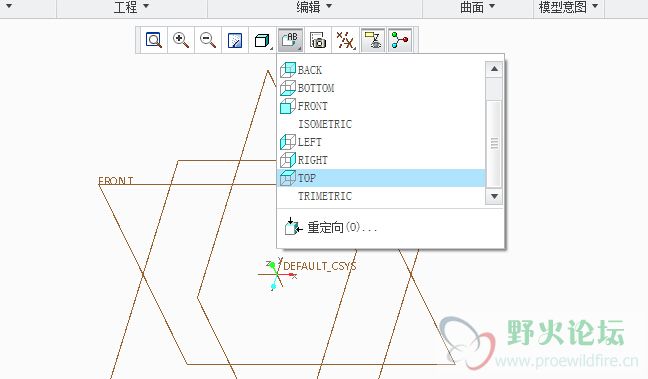Click the BACK view cube icon
Screen dimensions: 648x379
click(x=288, y=70)
